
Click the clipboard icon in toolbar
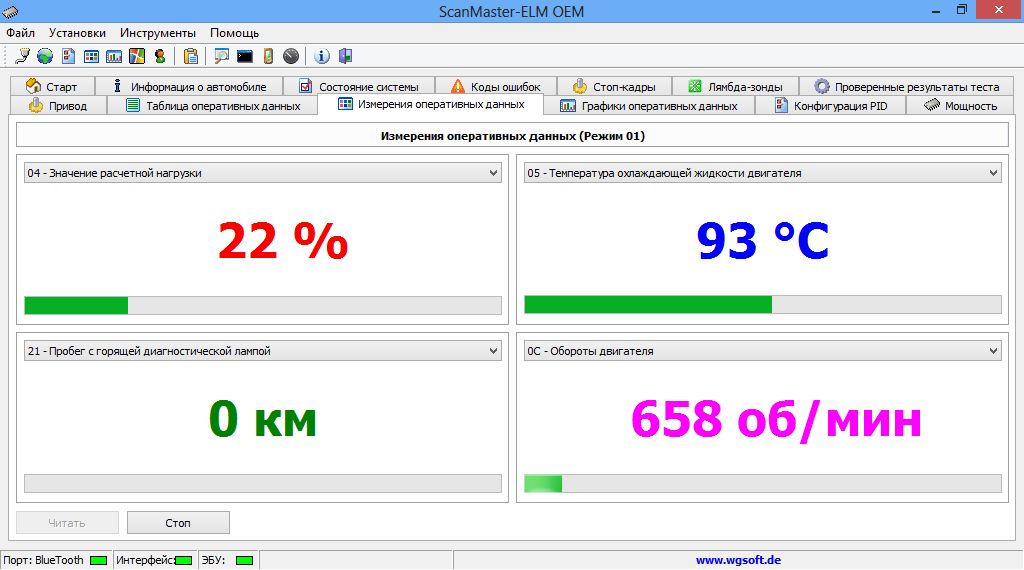click(x=190, y=56)
